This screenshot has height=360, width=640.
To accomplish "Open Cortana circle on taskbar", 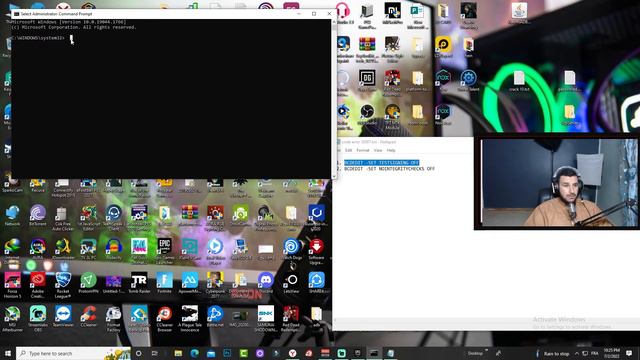I will (x=138, y=353).
